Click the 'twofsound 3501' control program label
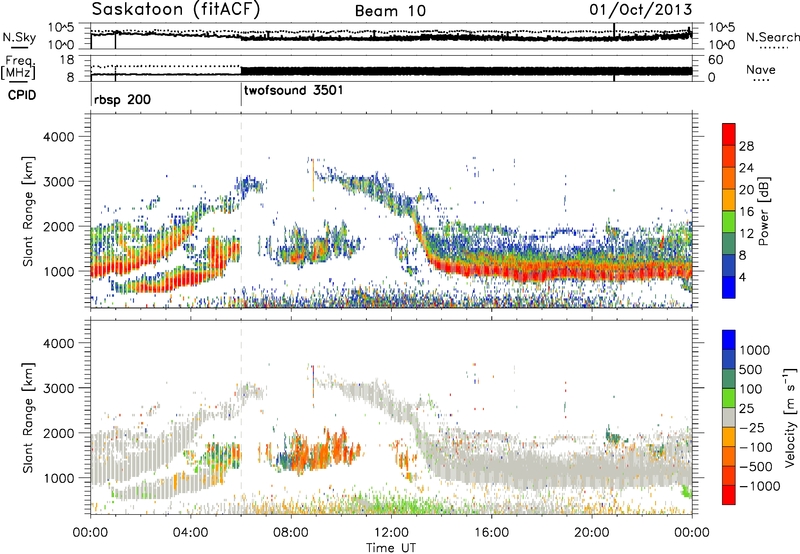Image resolution: width=800 pixels, height=554 pixels. (294, 91)
